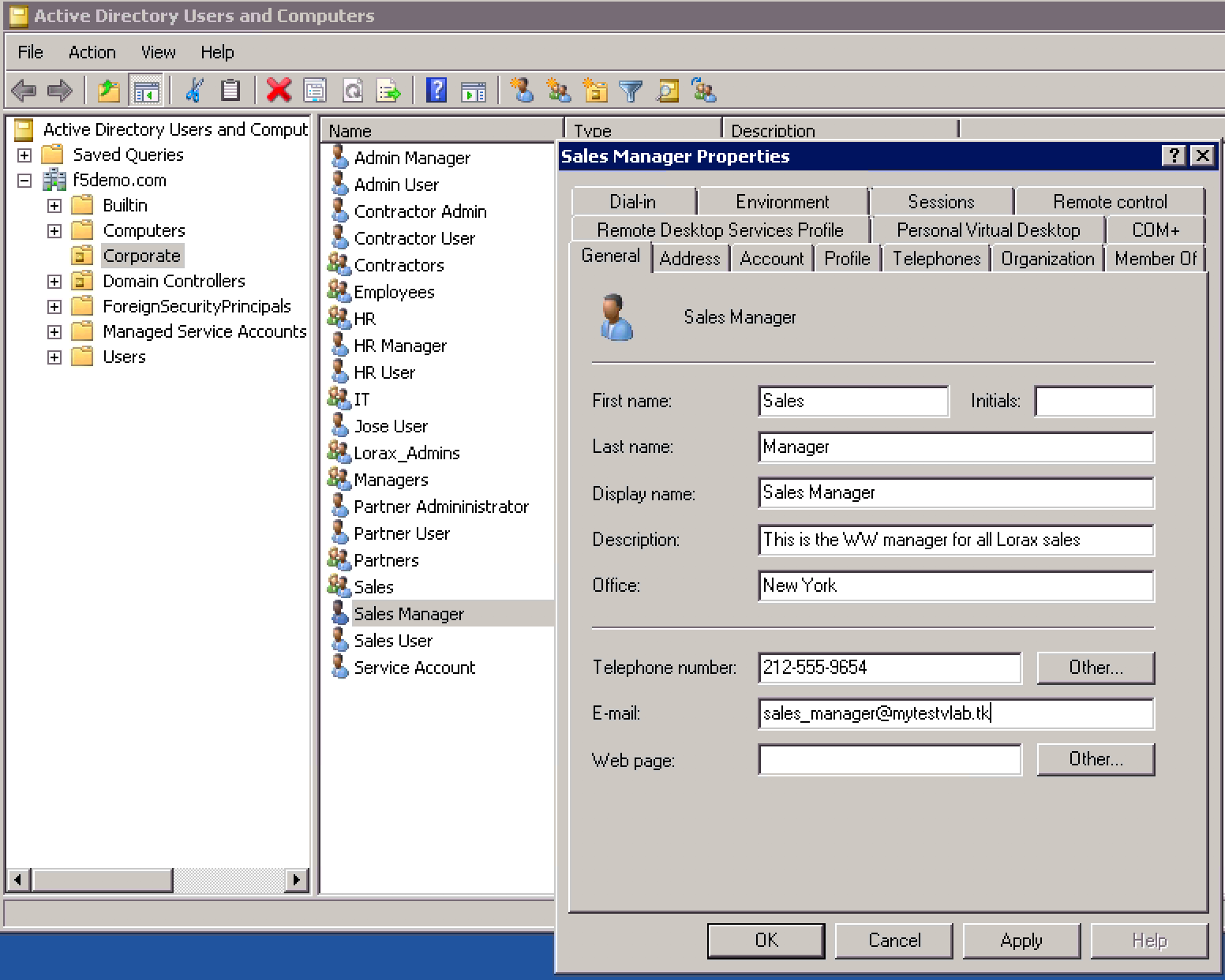Expand the ForeignSecurityPrincipals node
The height and width of the screenshot is (980, 1225).
[54, 306]
